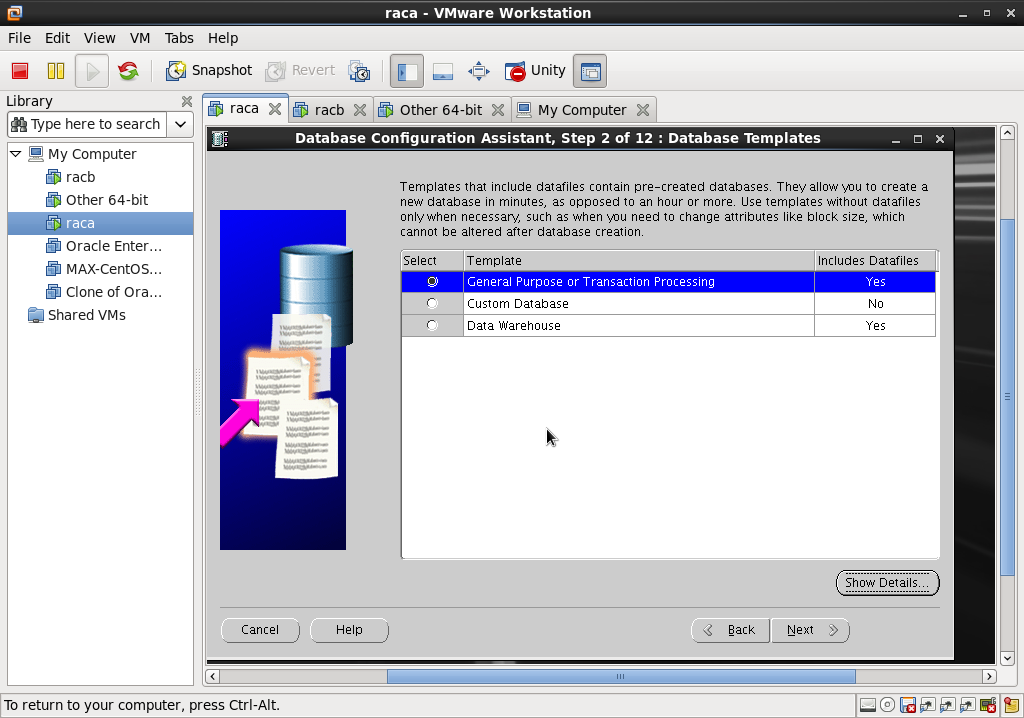Switch to Unity mode
This screenshot has height=718, width=1024.
click(x=535, y=70)
